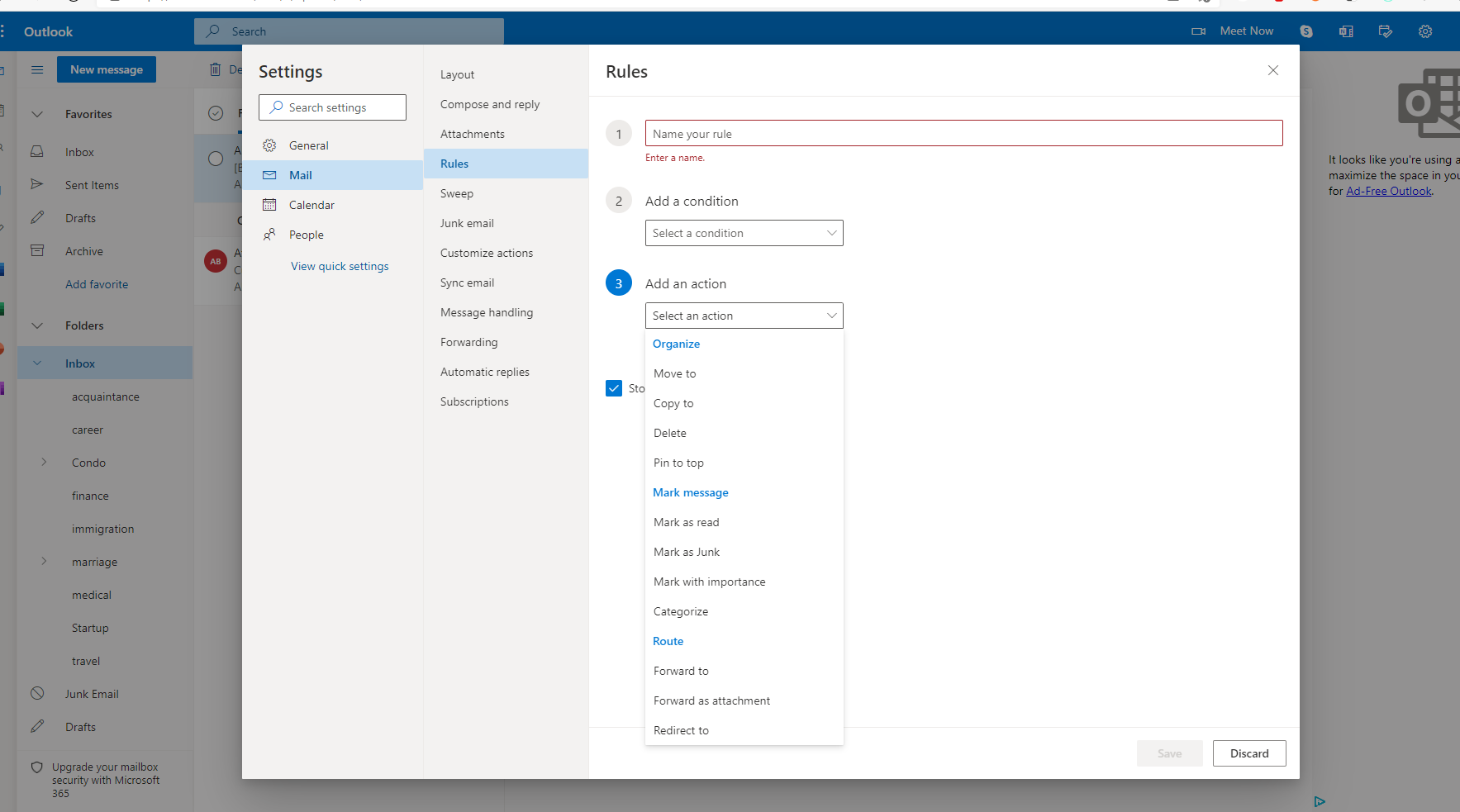This screenshot has width=1460, height=812.
Task: Choose Forward to action
Action: click(744, 671)
